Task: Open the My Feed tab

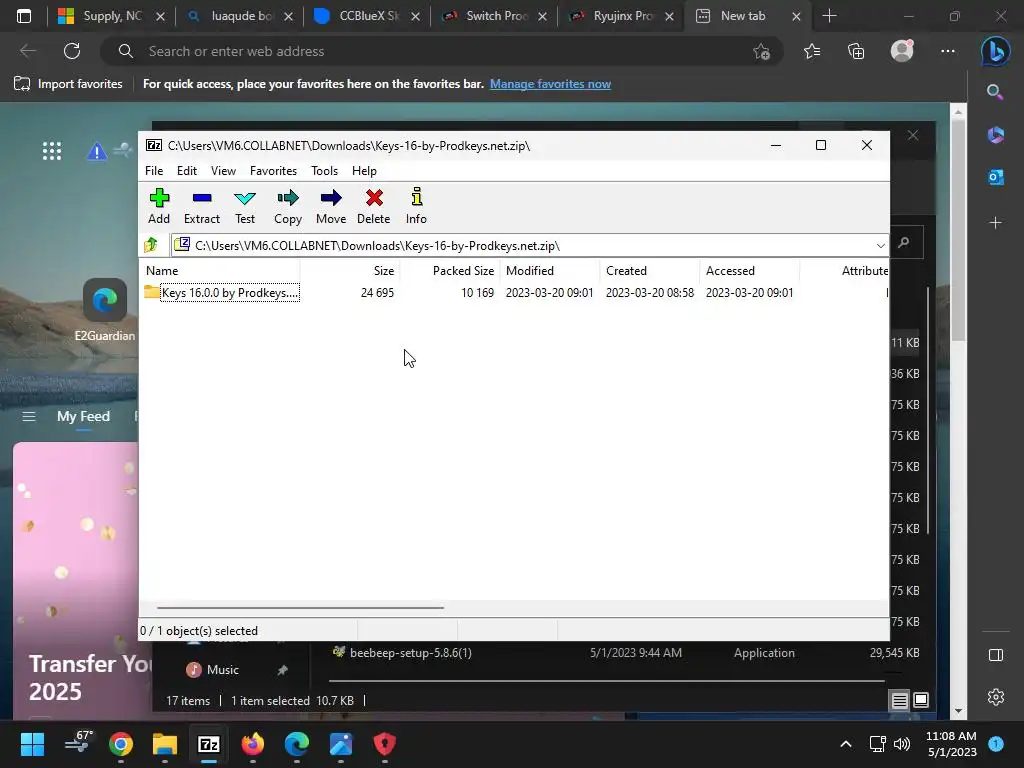Action: point(83,416)
